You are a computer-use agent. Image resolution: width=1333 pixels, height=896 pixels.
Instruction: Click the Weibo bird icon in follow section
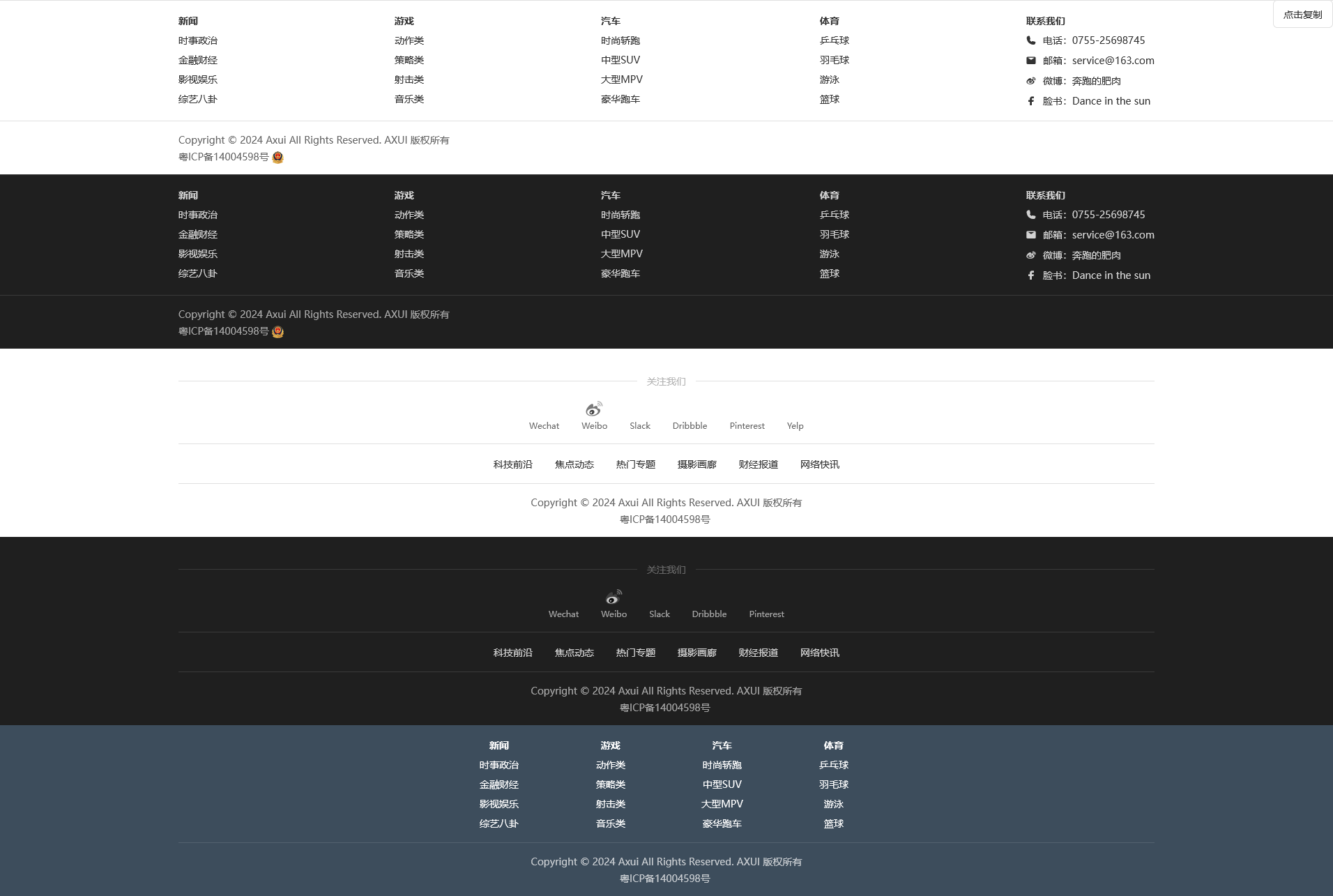593,410
